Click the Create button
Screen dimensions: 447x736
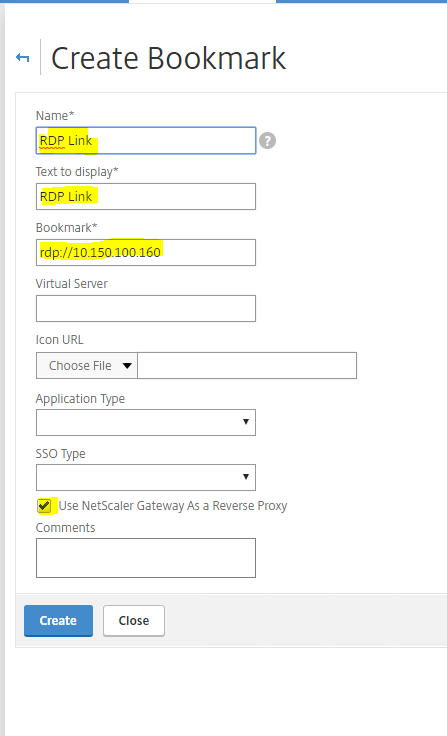pyautogui.click(x=58, y=621)
